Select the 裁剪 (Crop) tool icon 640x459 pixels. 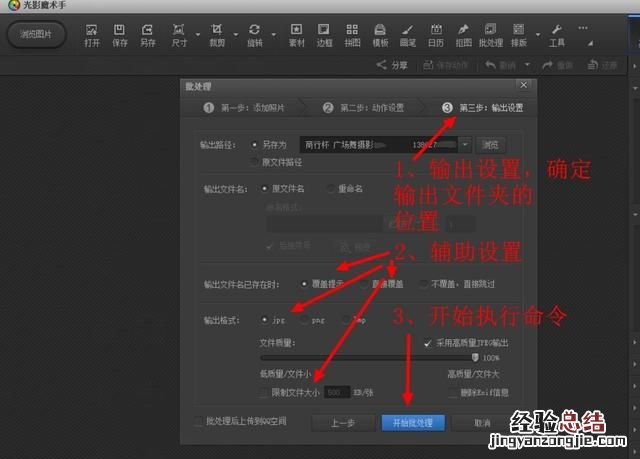point(217,35)
